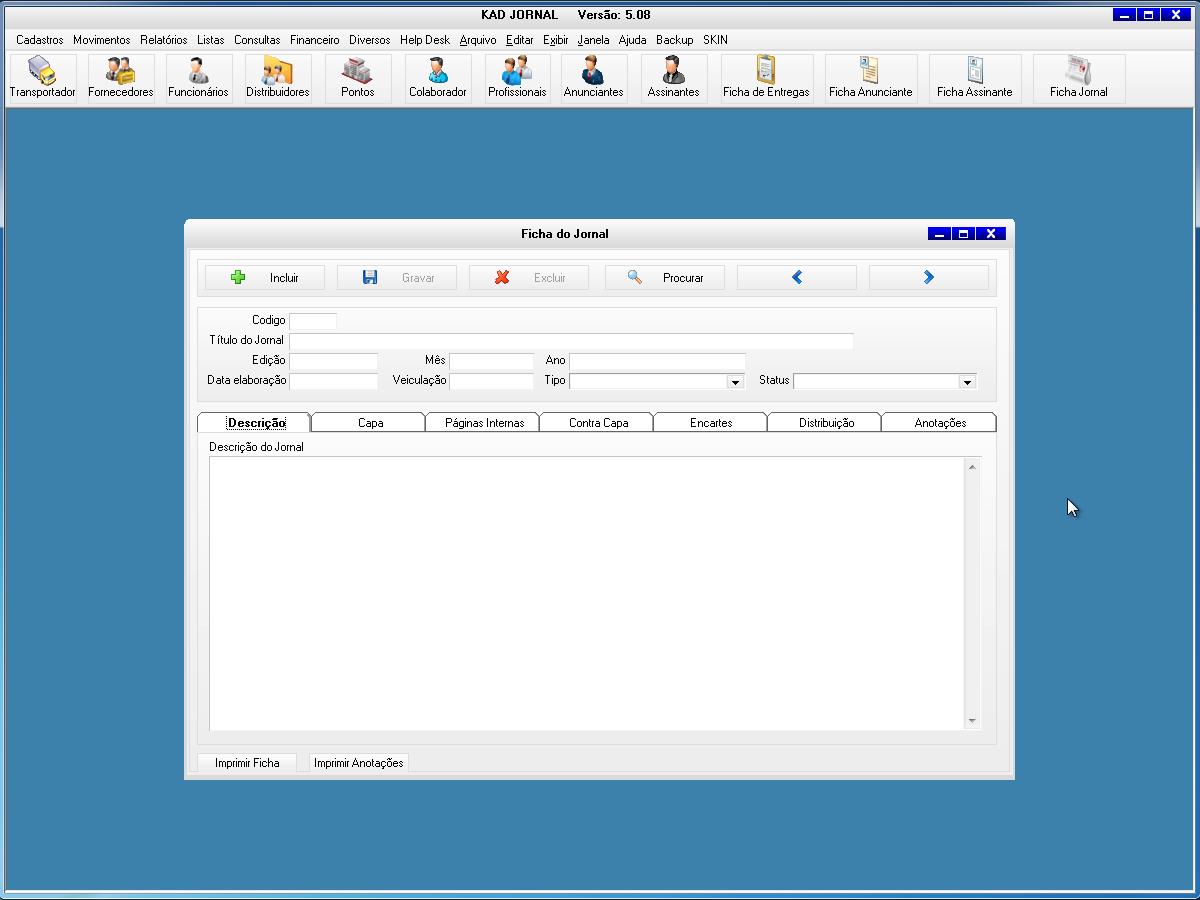Screen dimensions: 1200x900
Task: Launch Ficha Assinante from toolbar
Action: (x=974, y=78)
